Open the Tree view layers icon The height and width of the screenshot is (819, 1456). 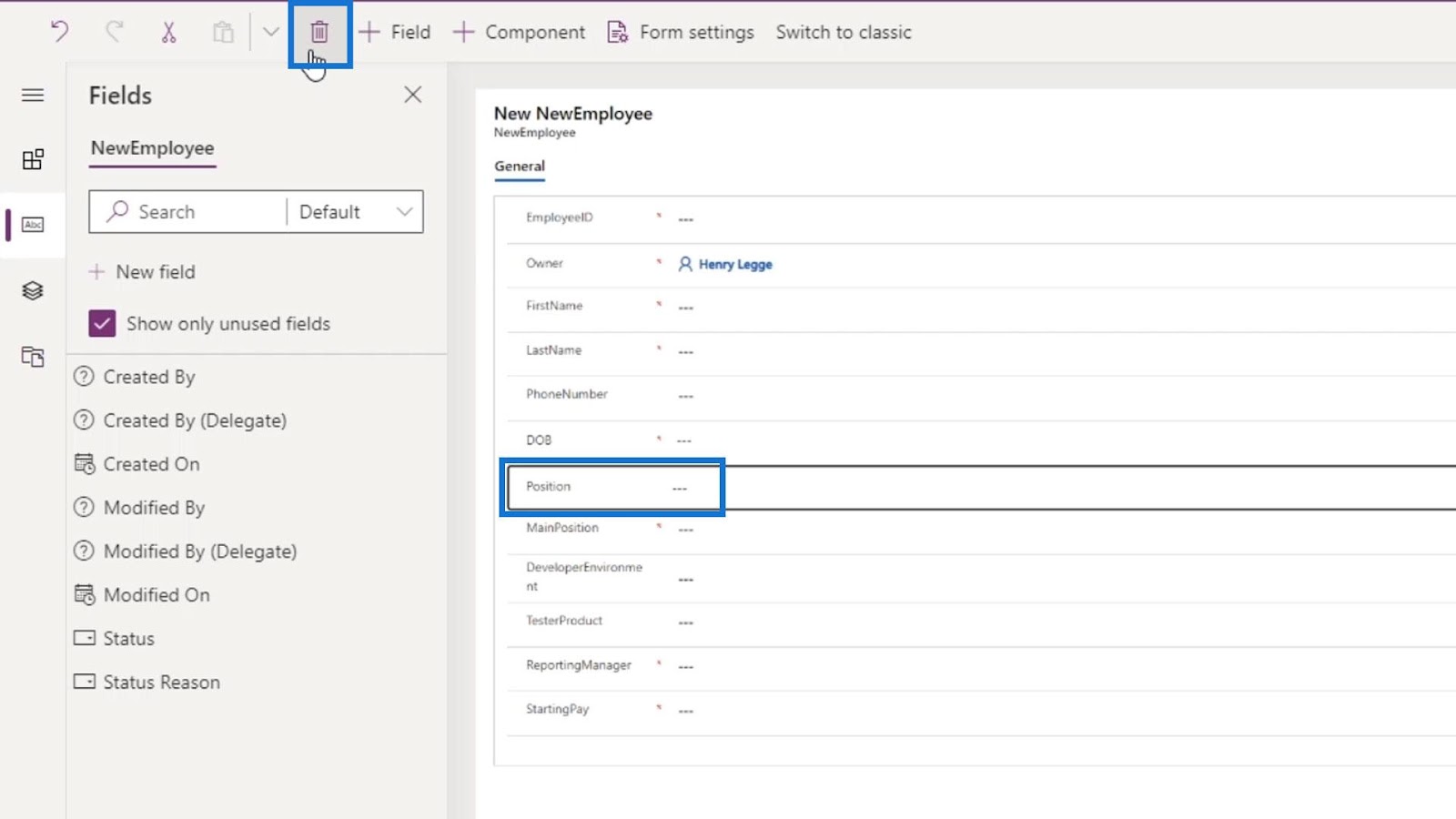point(33,290)
